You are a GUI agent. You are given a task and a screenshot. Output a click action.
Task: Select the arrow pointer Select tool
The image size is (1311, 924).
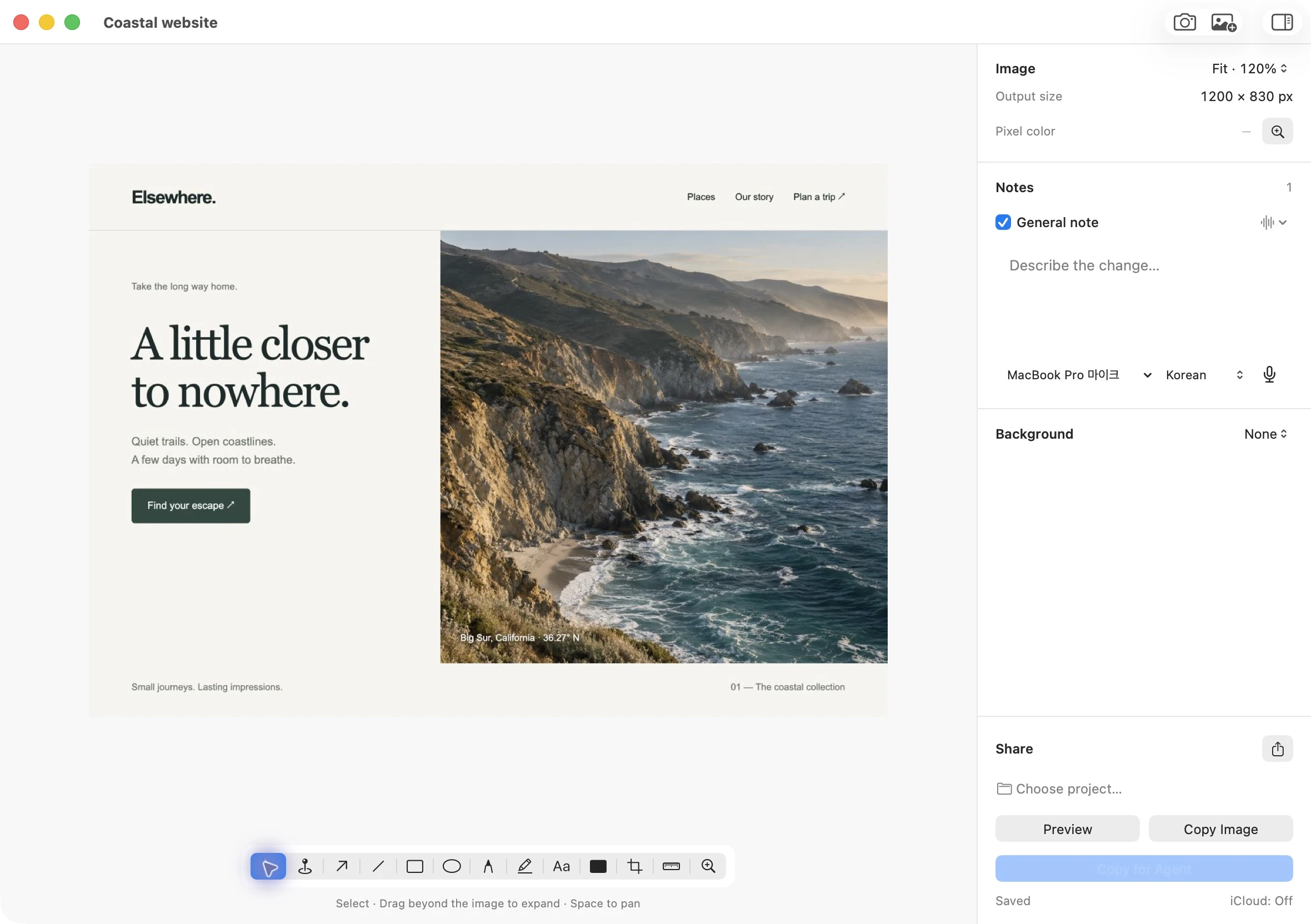(268, 866)
